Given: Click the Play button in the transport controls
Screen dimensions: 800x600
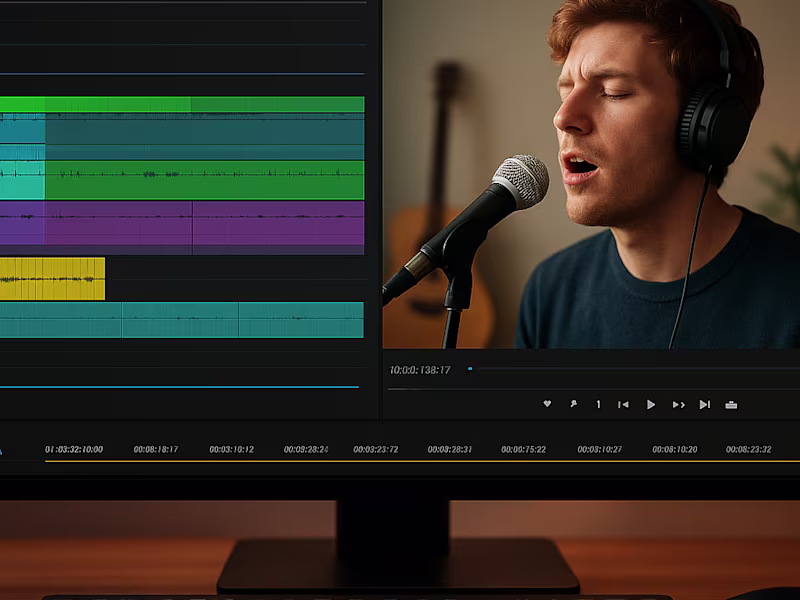Looking at the screenshot, I should click(651, 404).
